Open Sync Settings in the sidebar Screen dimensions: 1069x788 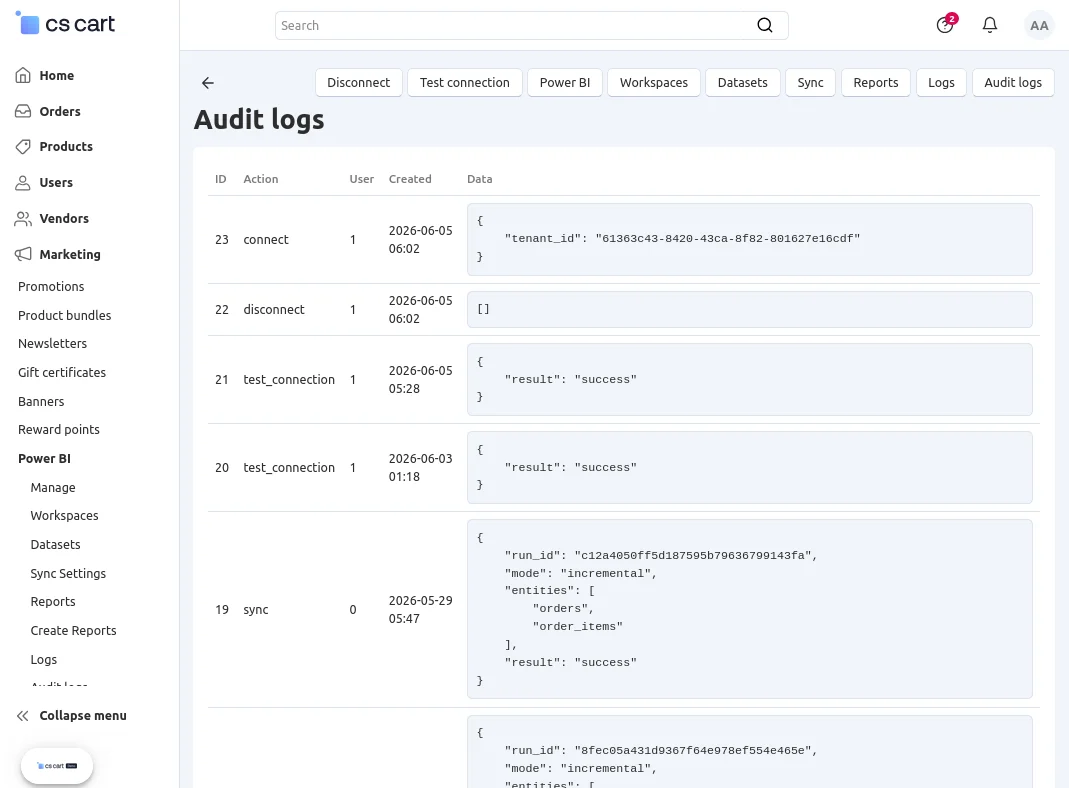(68, 574)
